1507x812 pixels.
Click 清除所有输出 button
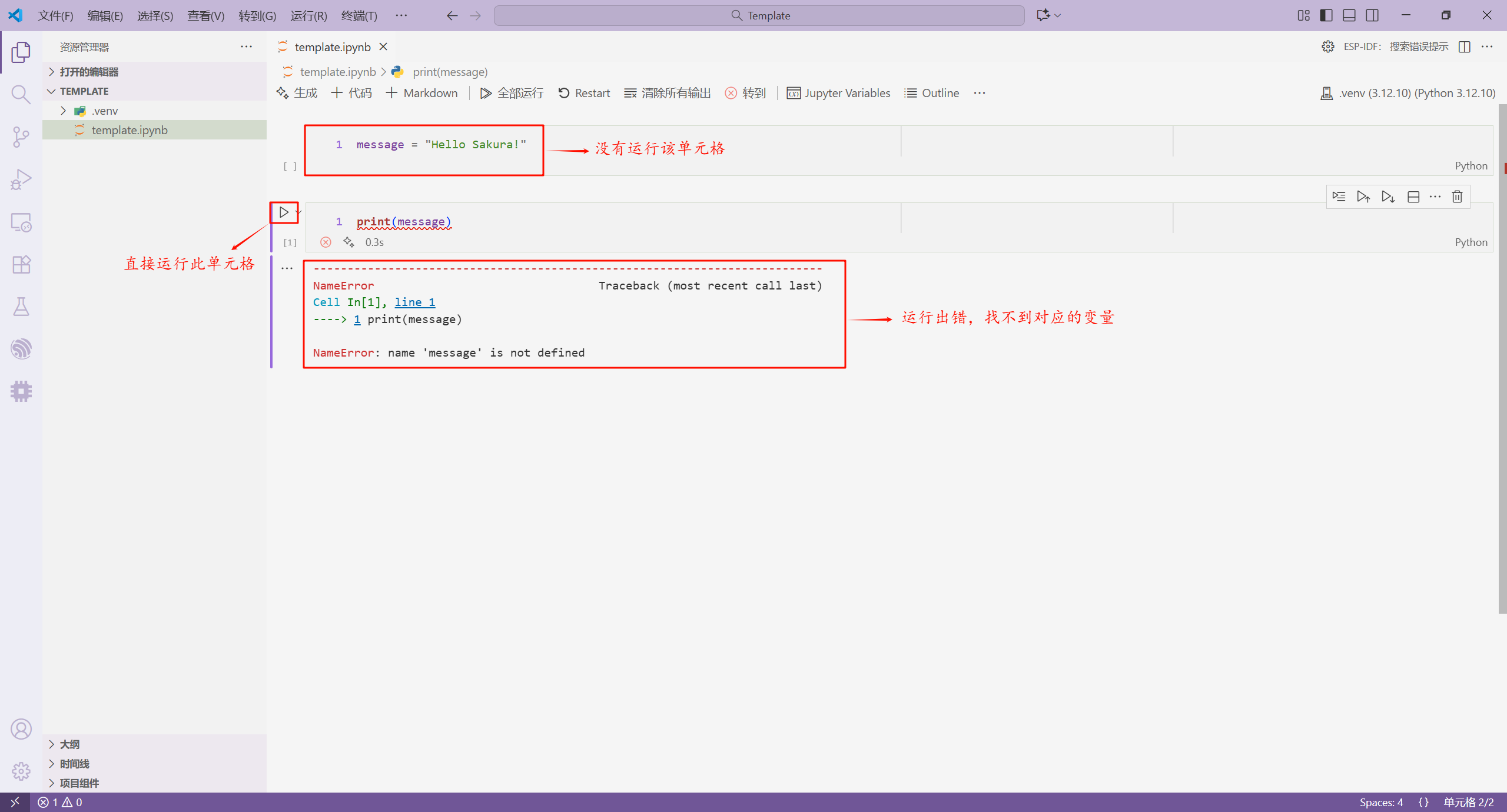coord(668,93)
